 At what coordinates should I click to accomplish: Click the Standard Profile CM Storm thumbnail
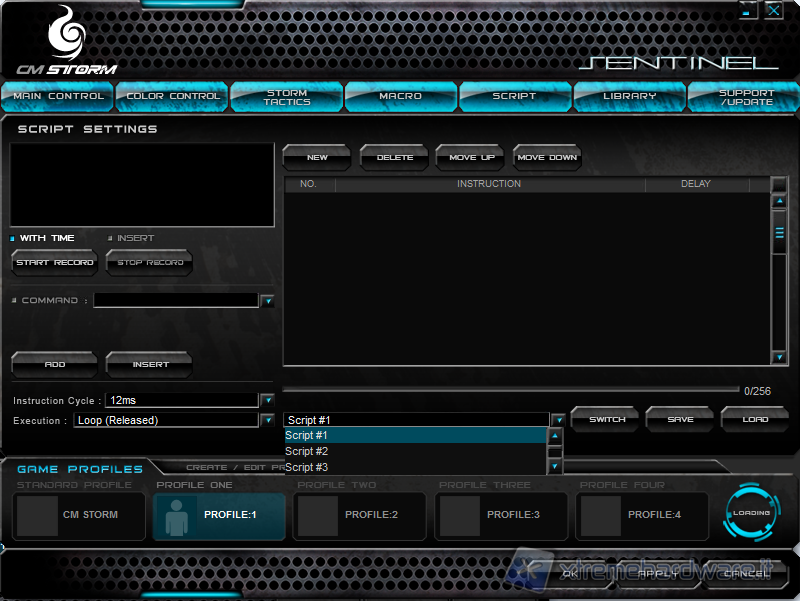pyautogui.click(x=38, y=515)
